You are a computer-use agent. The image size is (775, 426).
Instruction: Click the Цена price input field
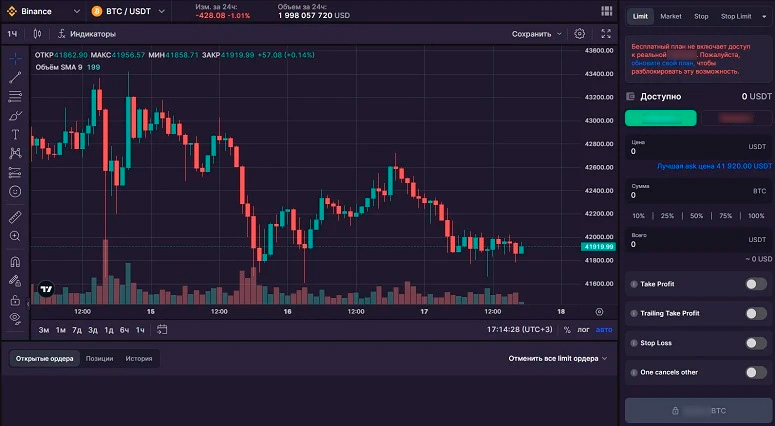pos(697,152)
